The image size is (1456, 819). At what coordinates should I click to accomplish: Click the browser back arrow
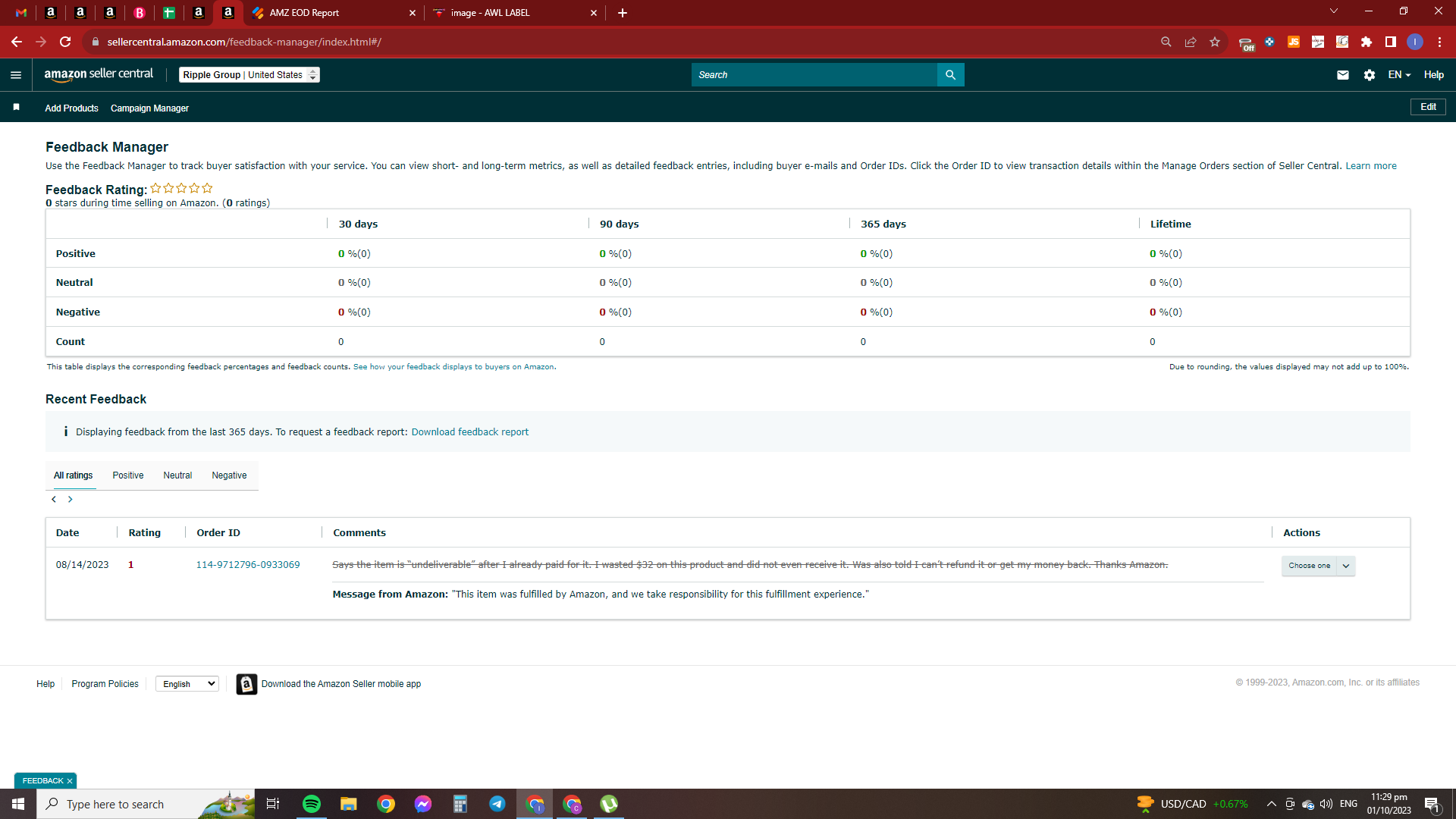tap(17, 42)
